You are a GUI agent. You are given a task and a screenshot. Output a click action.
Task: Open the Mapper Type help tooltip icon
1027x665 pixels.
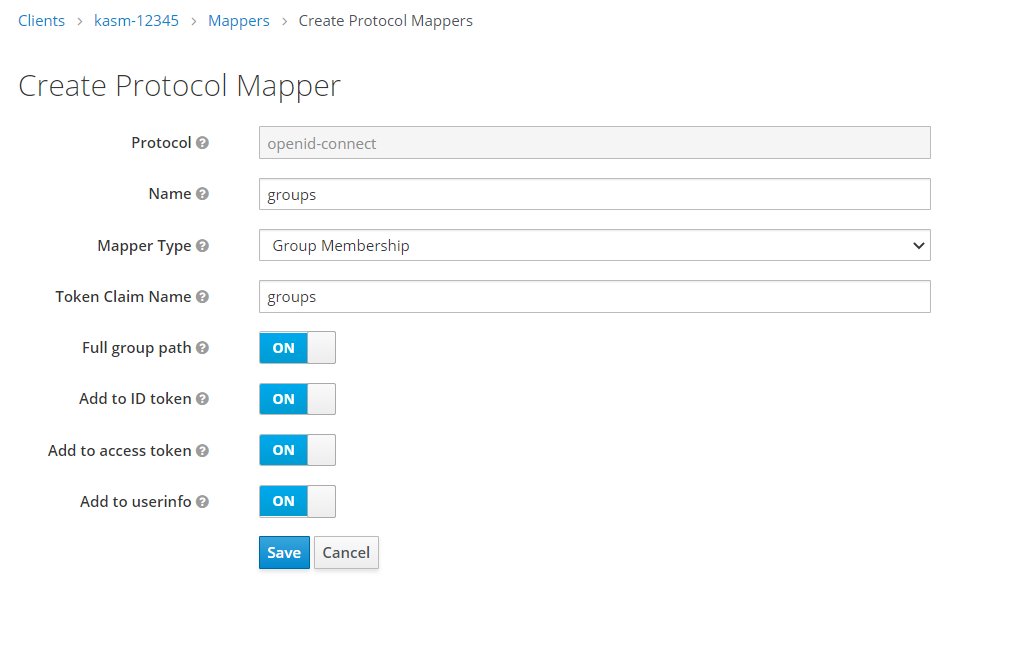pos(203,245)
